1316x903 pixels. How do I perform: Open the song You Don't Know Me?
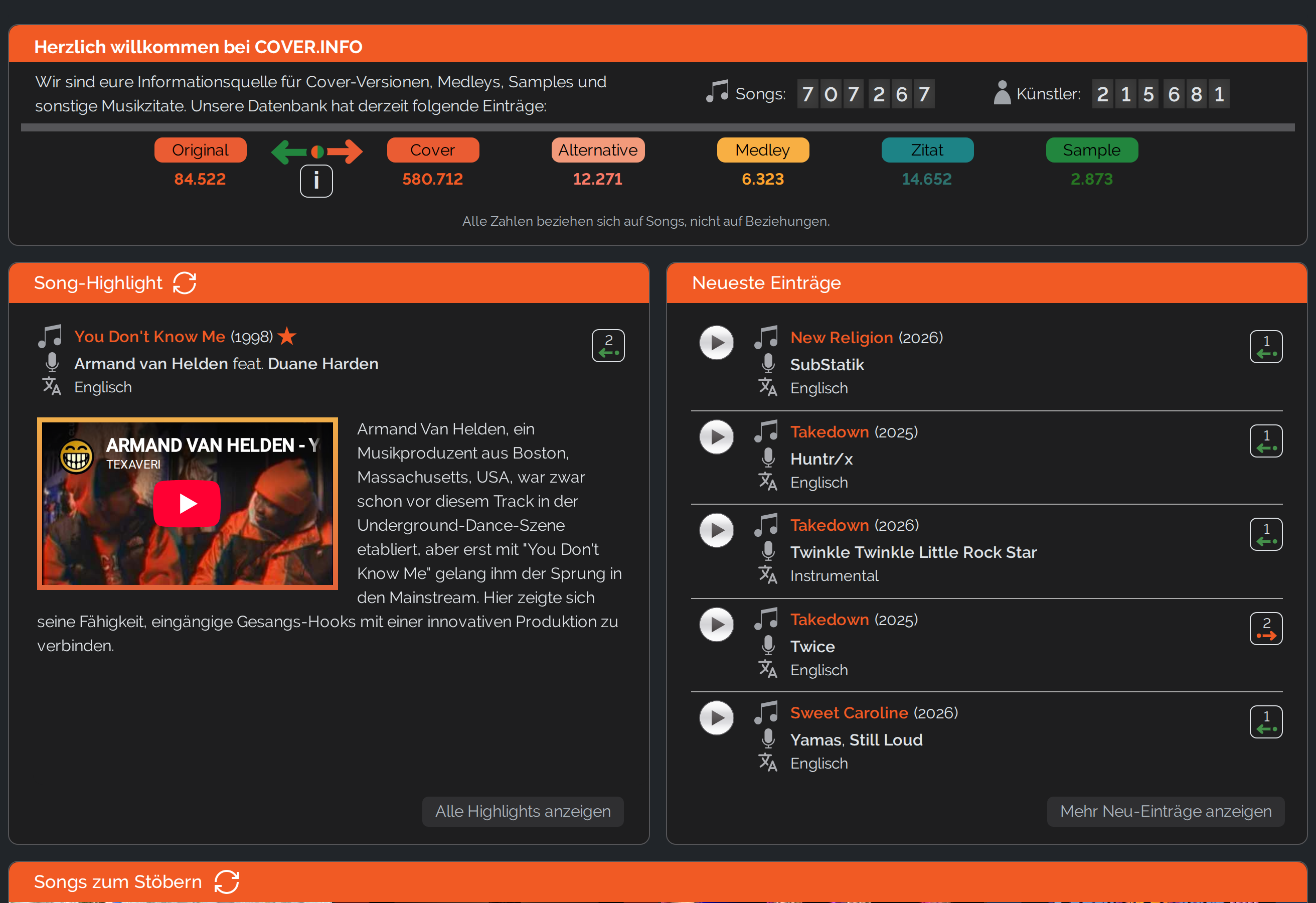coord(150,337)
